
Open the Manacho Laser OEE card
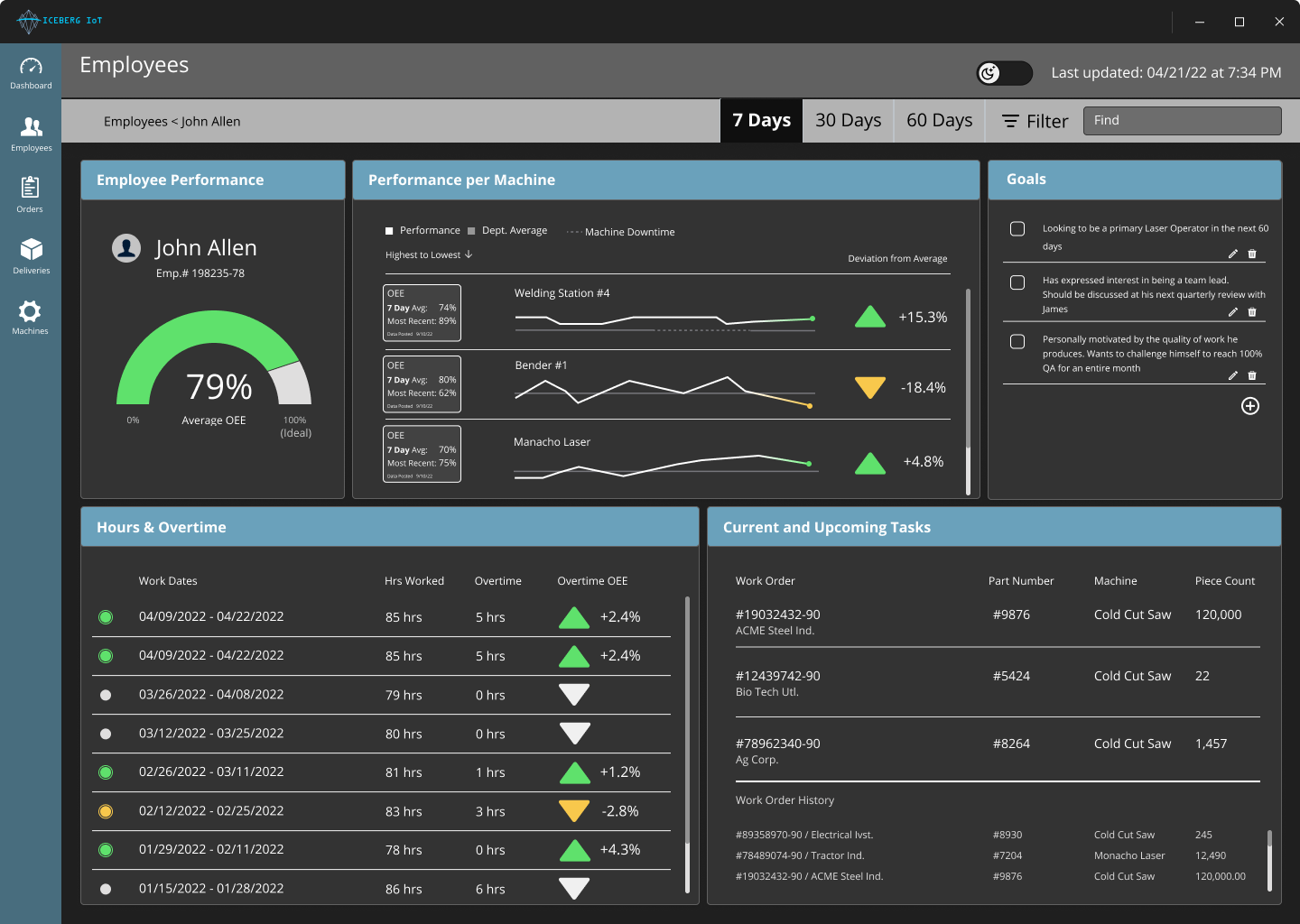click(x=422, y=454)
